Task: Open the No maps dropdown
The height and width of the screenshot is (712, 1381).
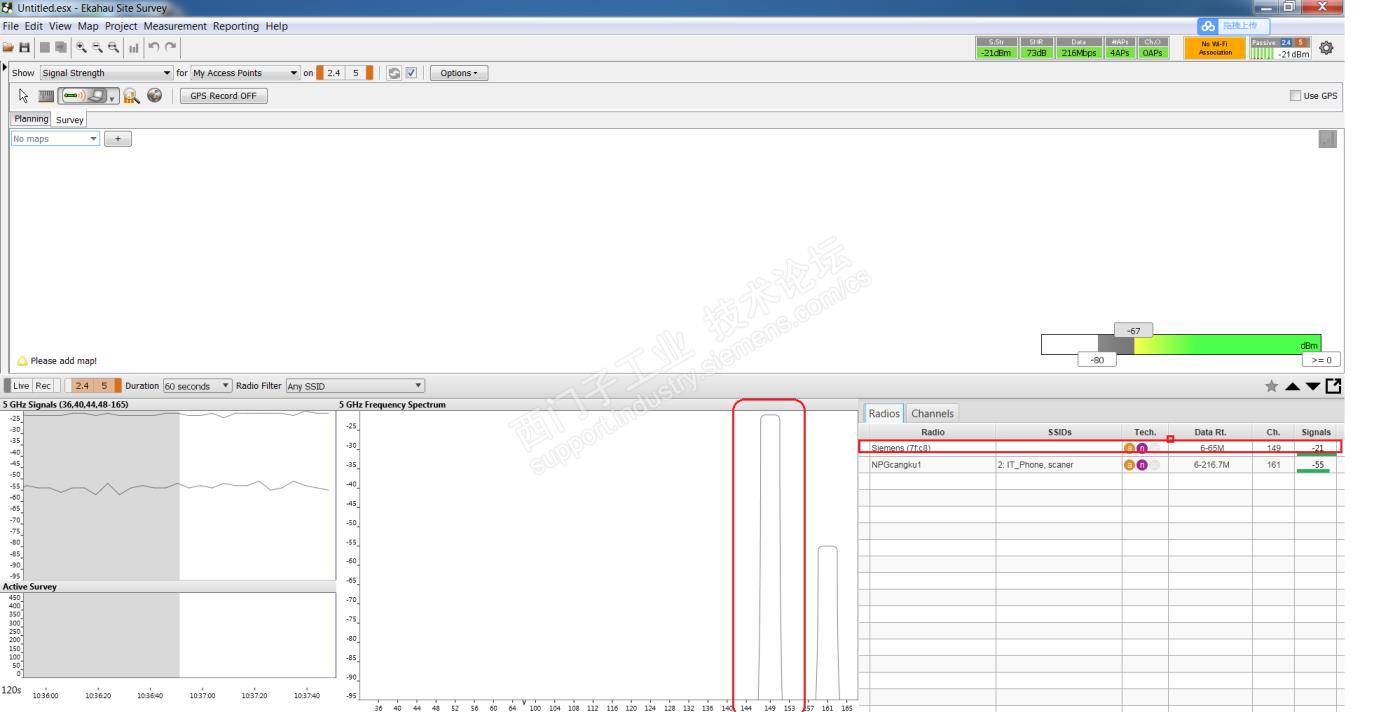Action: click(x=55, y=139)
